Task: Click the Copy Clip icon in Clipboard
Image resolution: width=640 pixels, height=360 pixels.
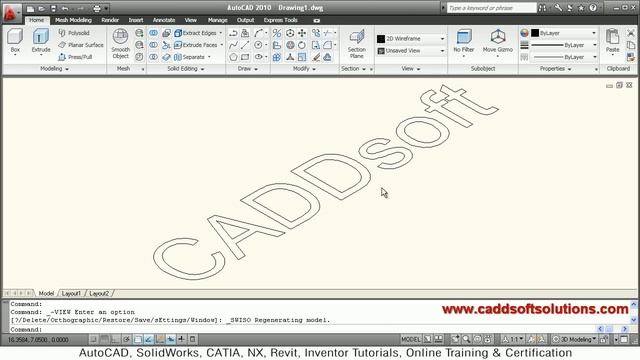Action: point(631,45)
